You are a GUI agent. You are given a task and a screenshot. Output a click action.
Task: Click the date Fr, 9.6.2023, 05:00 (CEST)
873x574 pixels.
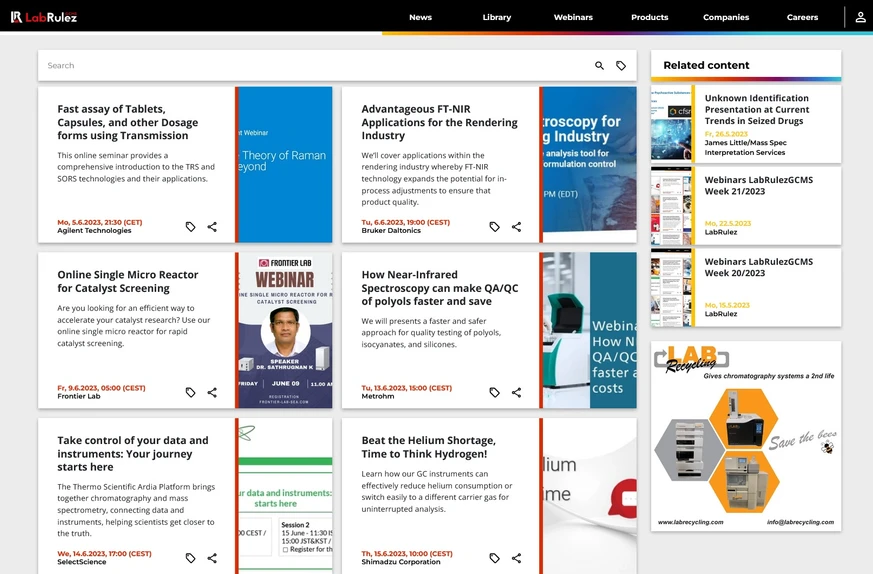(x=101, y=388)
